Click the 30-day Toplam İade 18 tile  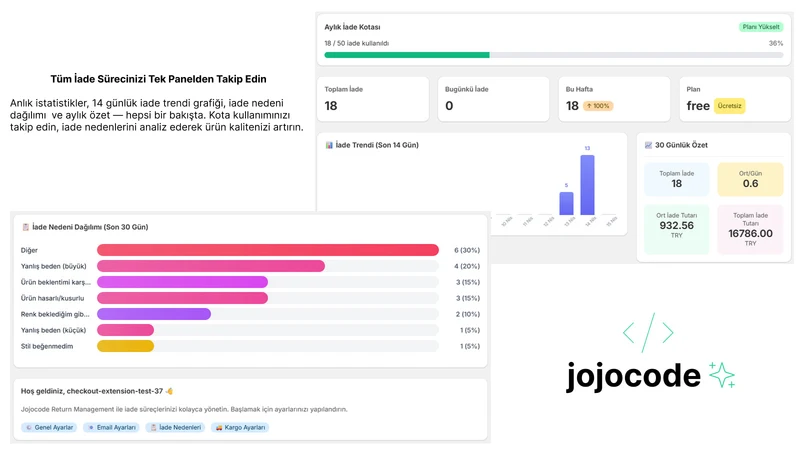point(677,180)
